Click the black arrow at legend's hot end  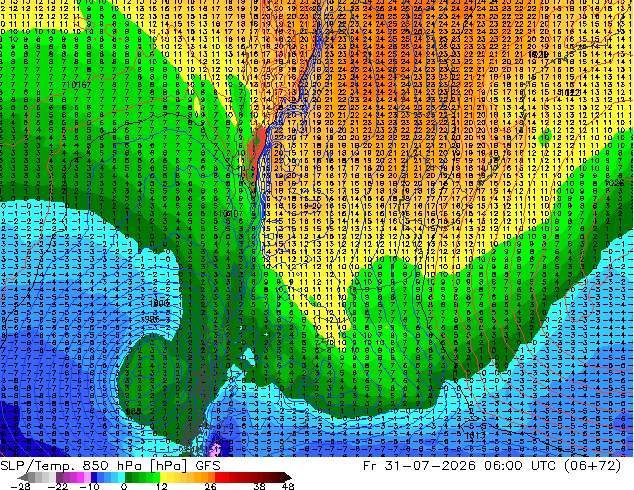(287, 477)
